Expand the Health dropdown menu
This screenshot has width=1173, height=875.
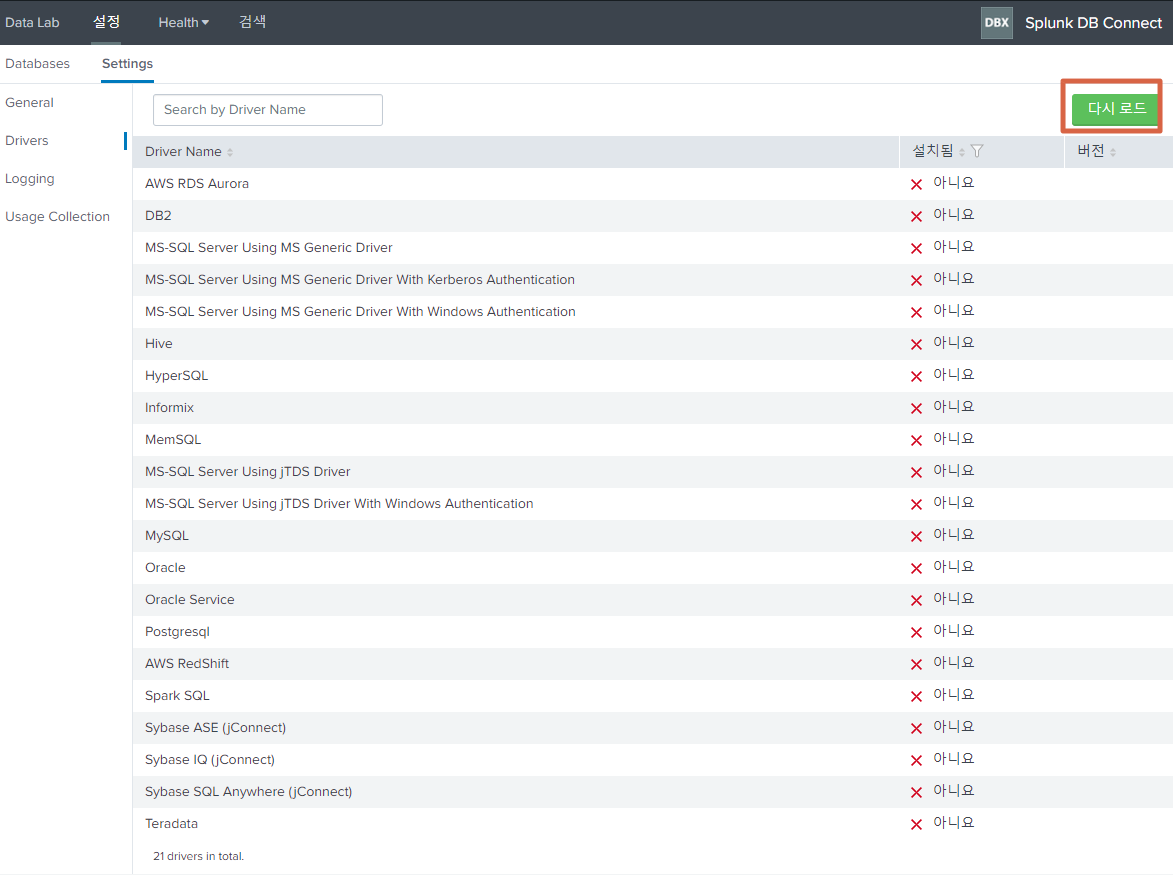(183, 22)
